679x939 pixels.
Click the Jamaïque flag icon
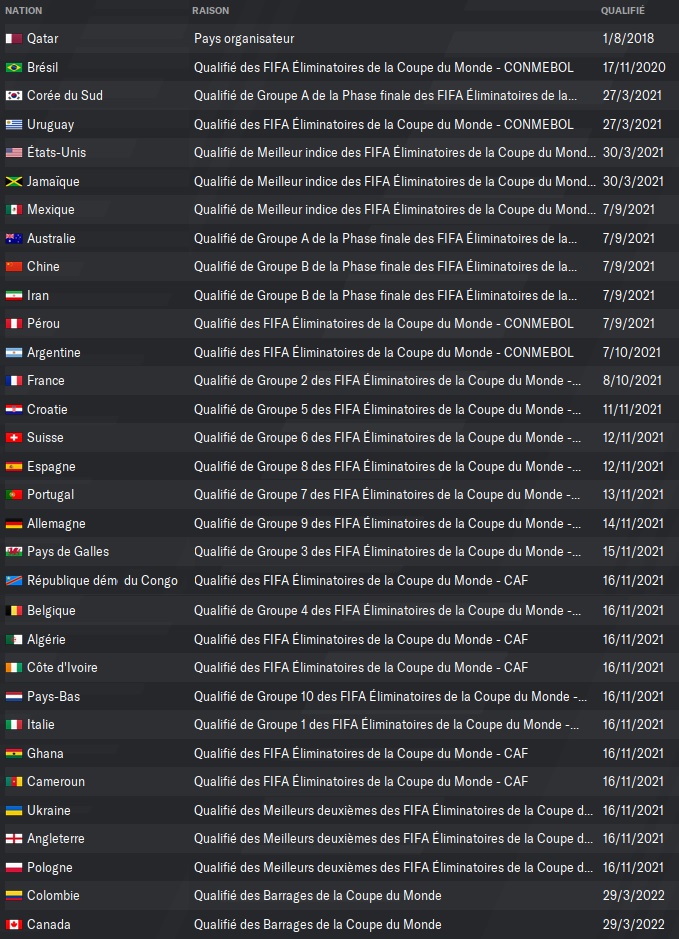(x=14, y=181)
